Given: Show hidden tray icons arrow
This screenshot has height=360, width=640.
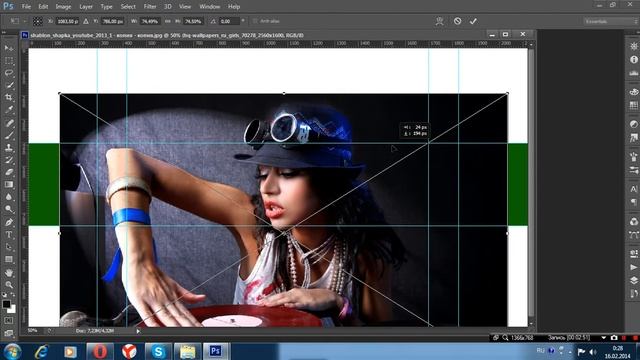Looking at the screenshot, I should 570,351.
